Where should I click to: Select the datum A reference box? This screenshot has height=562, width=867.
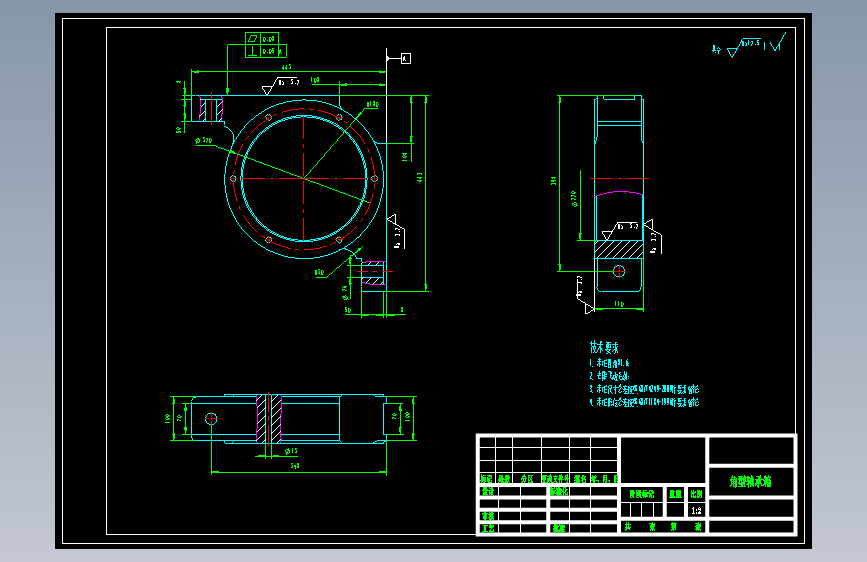coord(406,58)
